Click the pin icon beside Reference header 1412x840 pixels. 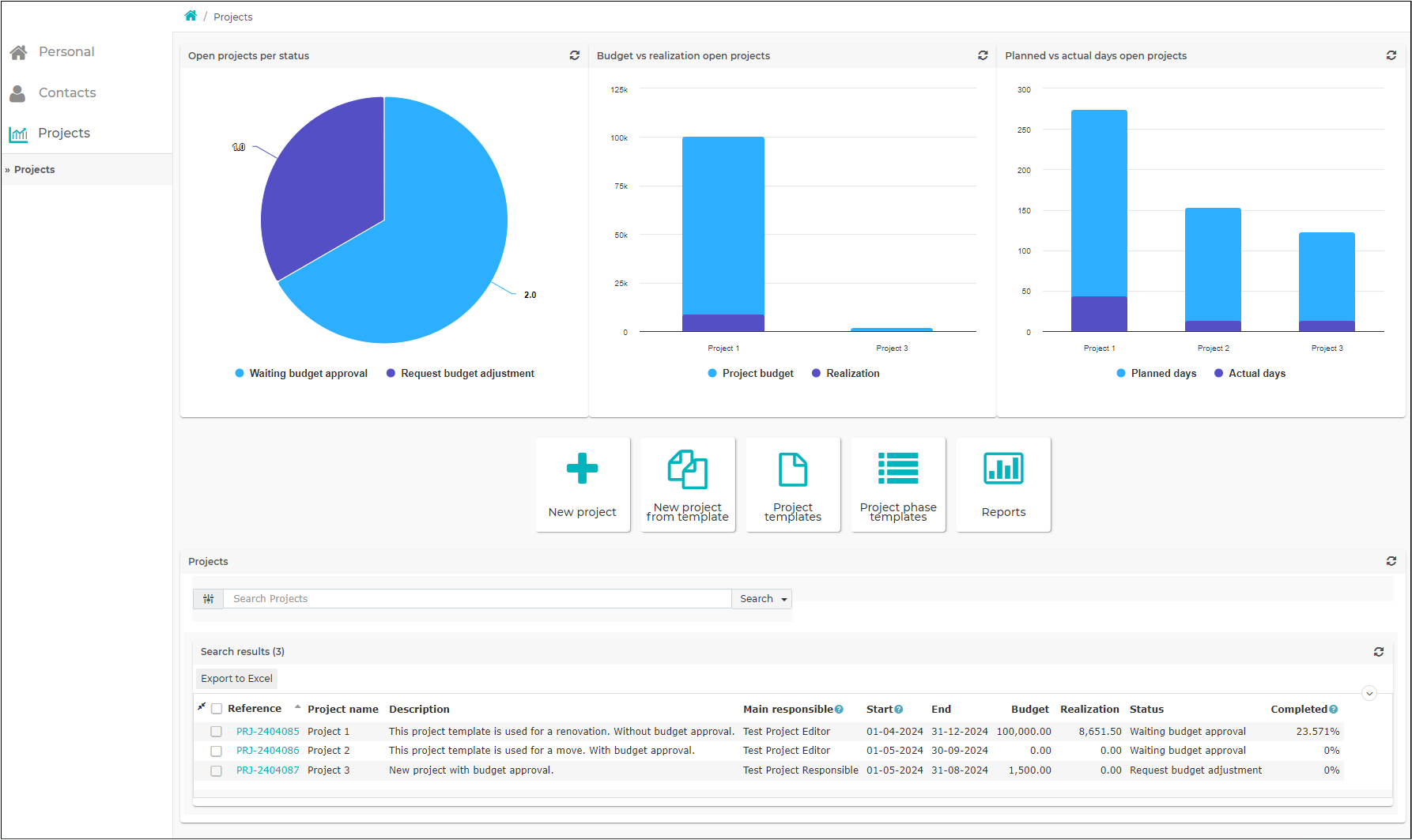202,707
